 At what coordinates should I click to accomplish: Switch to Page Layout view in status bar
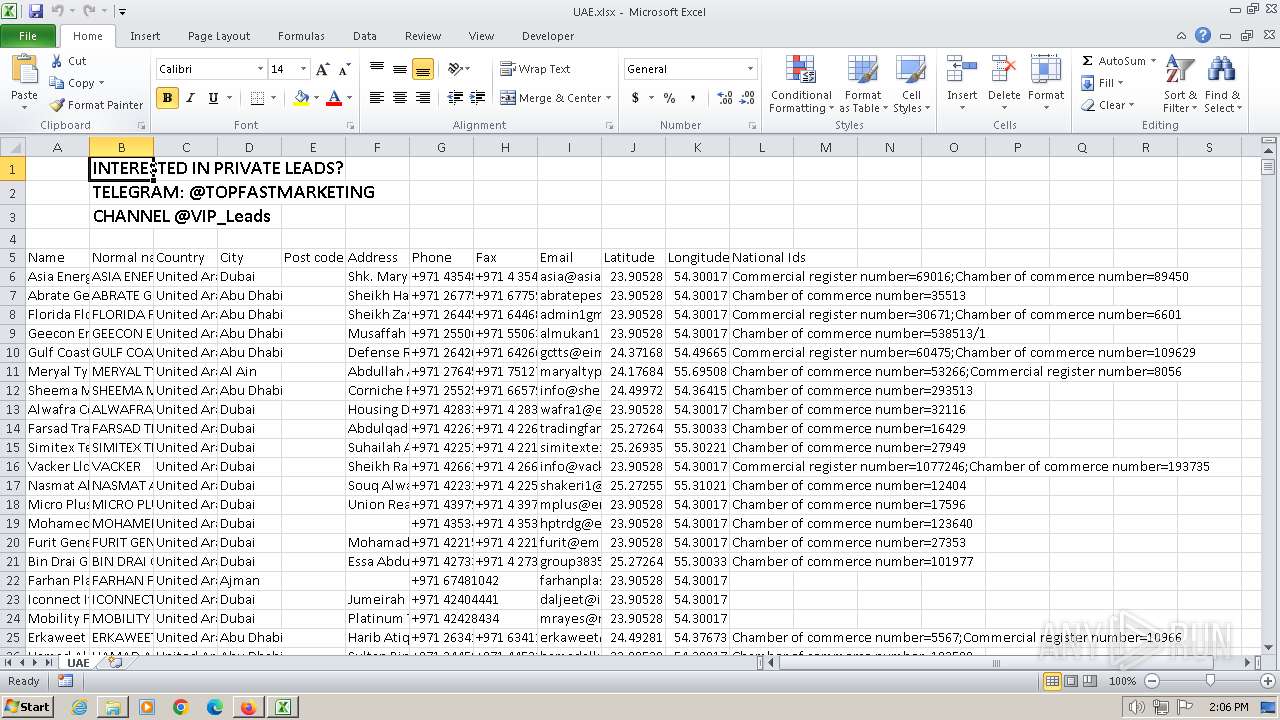(x=1072, y=681)
